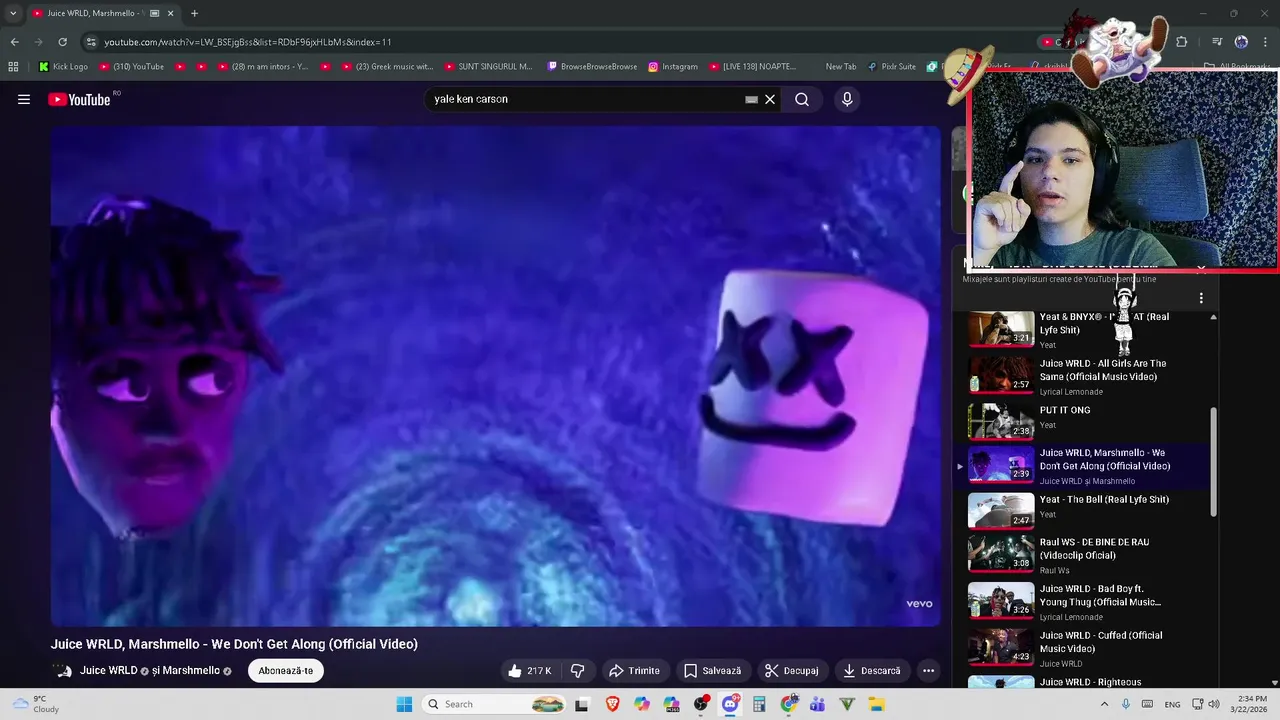The image size is (1280, 720).
Task: Open Discord from the taskbar
Action: pyautogui.click(x=730, y=704)
